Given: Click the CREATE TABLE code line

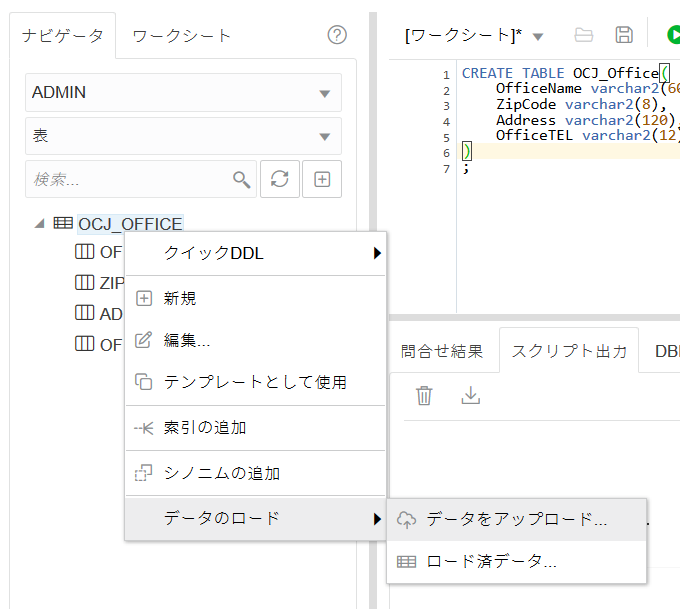Looking at the screenshot, I should coord(566,73).
